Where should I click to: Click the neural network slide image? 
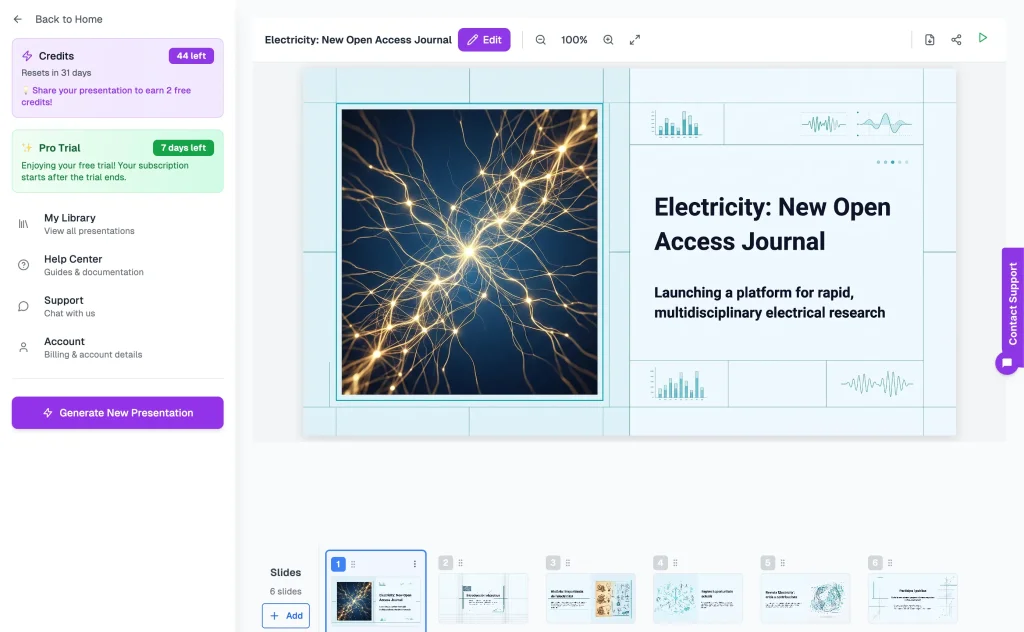point(470,252)
